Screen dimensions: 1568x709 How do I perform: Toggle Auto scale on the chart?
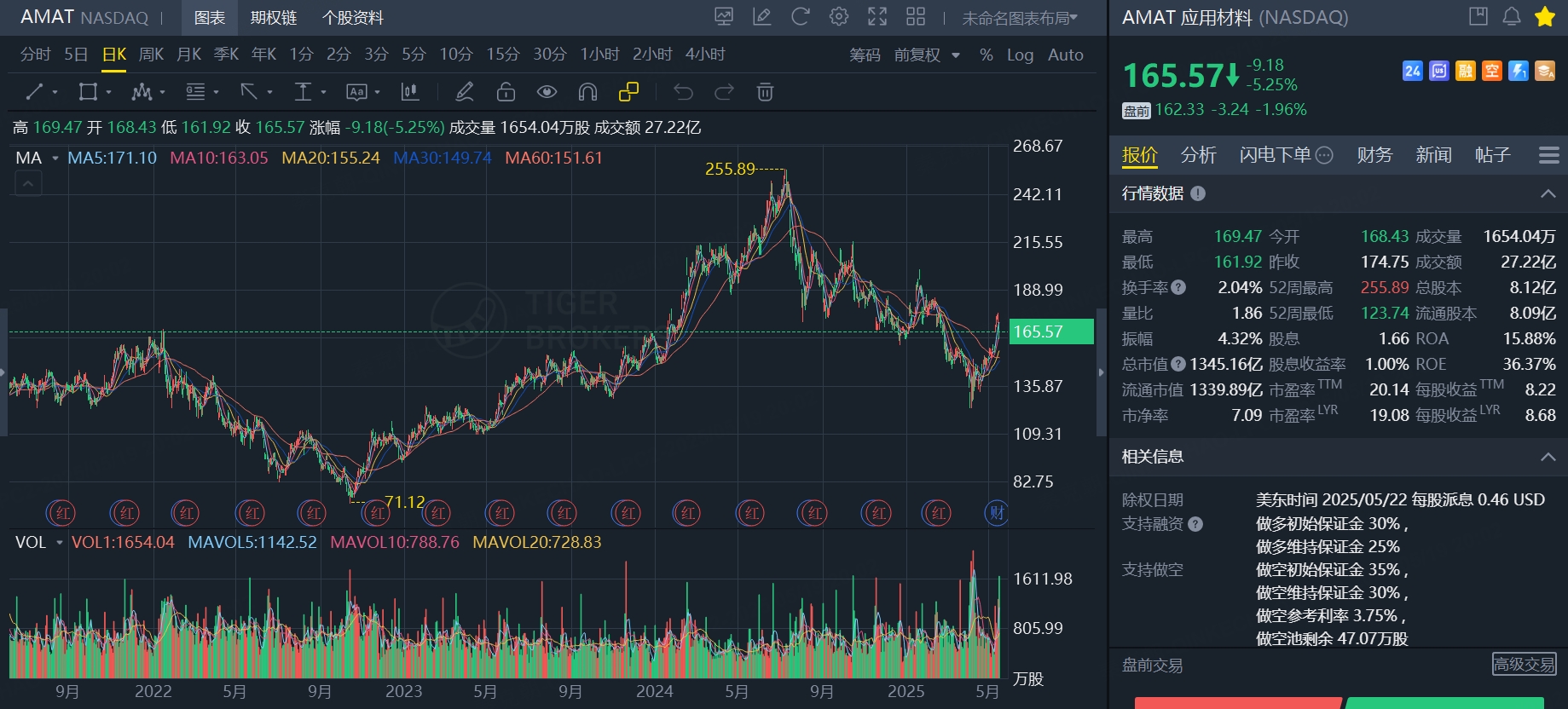pos(1066,55)
